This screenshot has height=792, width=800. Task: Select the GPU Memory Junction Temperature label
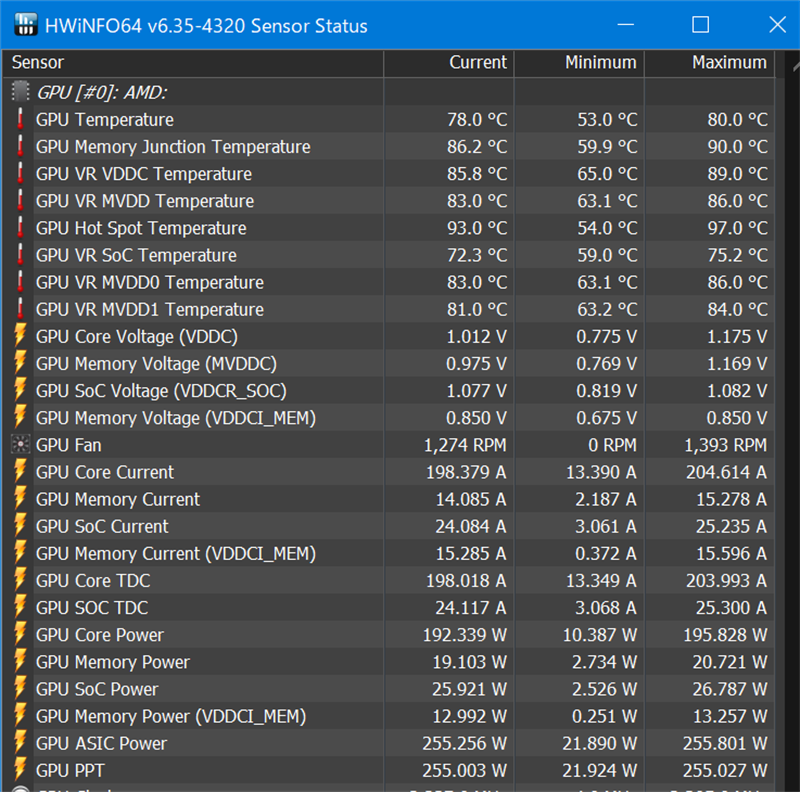point(173,147)
